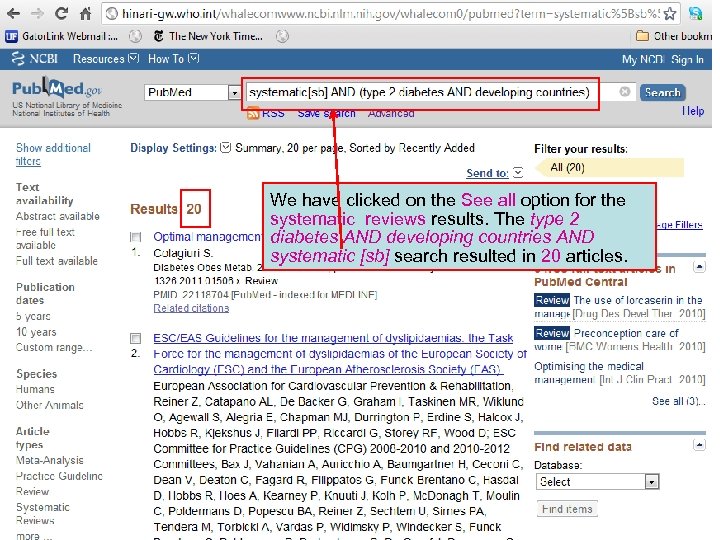
Task: Tick the checkbox for ESC/EAS Guidelines result
Action: (x=135, y=338)
